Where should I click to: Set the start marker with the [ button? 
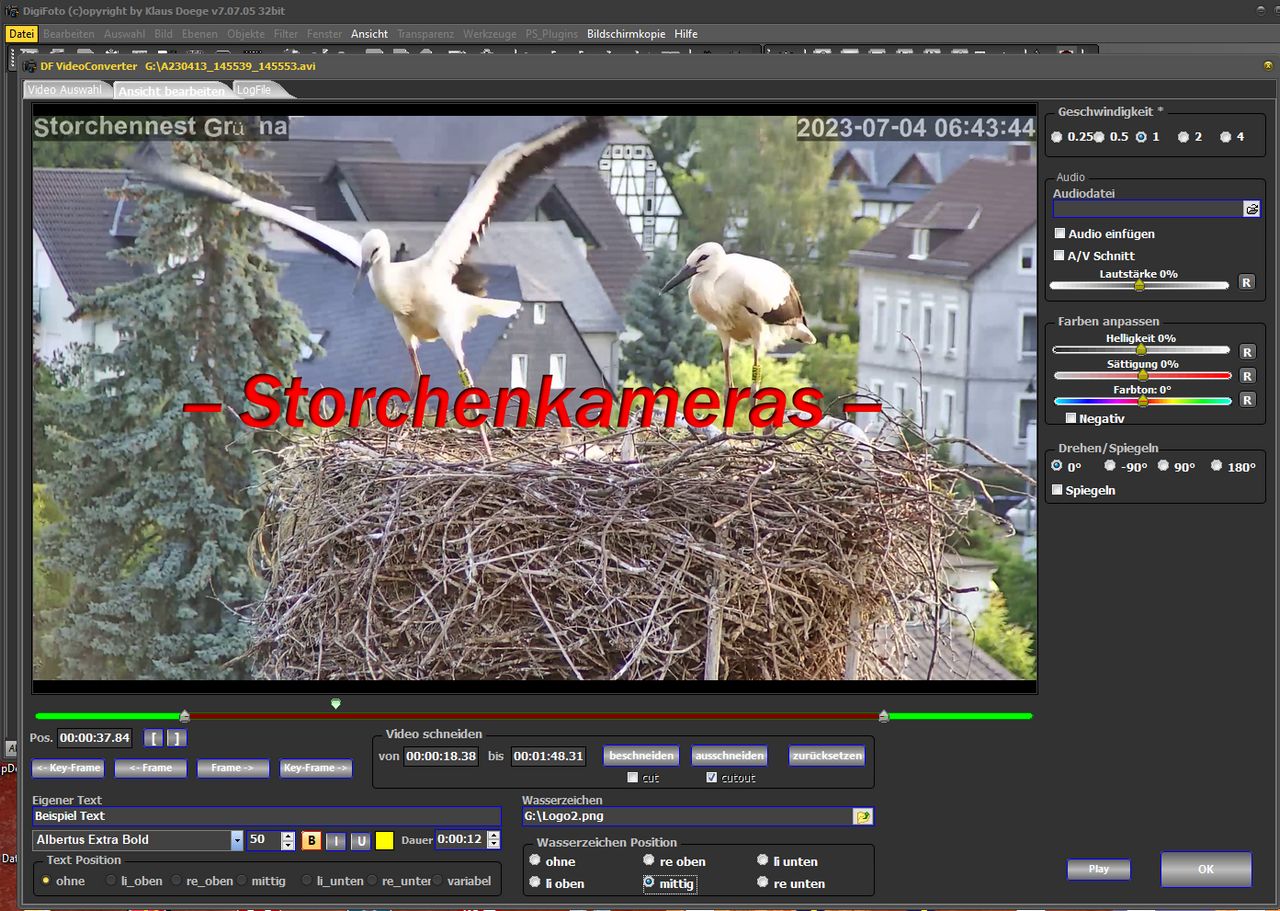point(152,738)
